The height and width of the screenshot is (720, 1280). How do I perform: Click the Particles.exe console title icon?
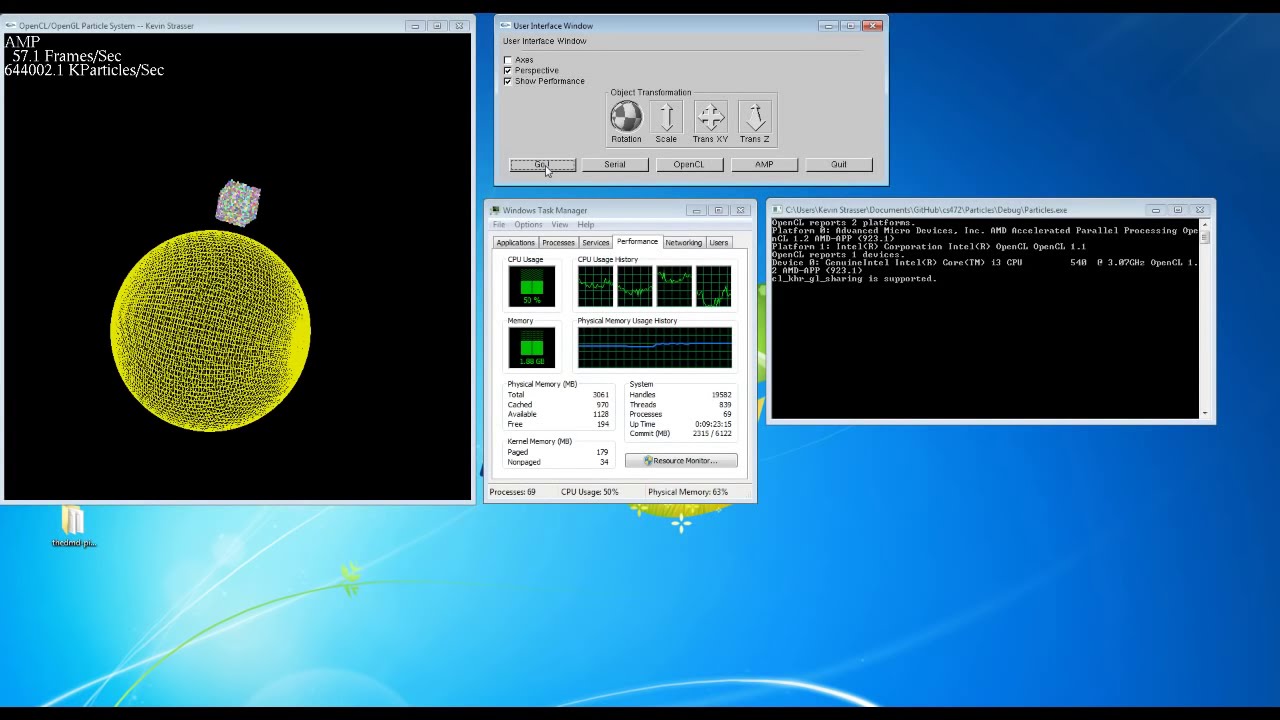pyautogui.click(x=778, y=210)
